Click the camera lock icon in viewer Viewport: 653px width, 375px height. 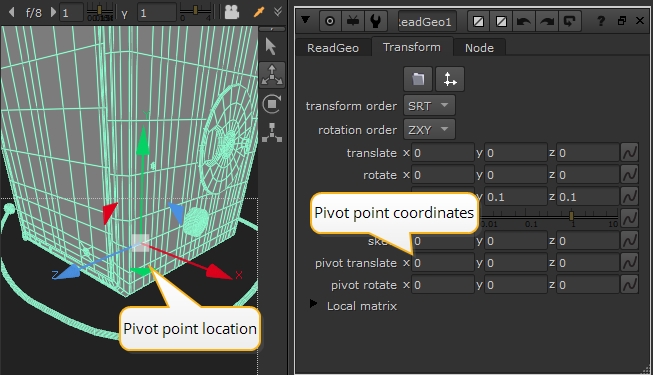click(x=232, y=12)
